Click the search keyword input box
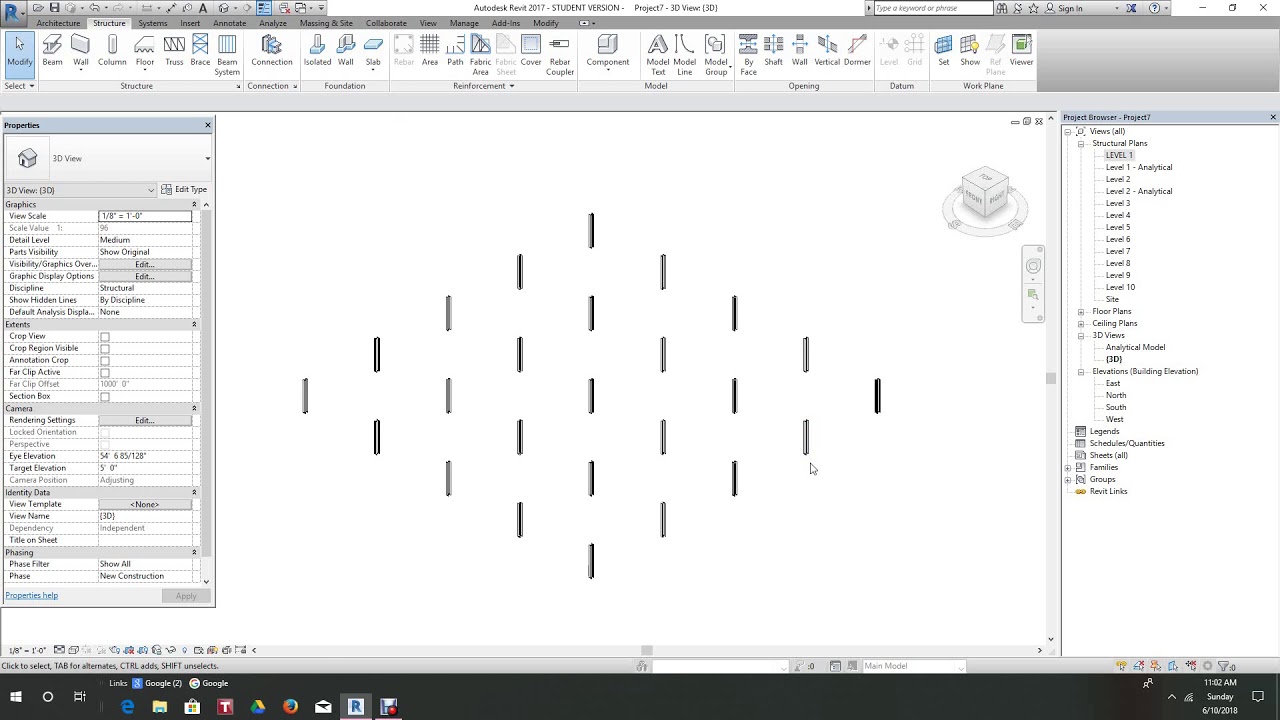The height and width of the screenshot is (720, 1280). (x=933, y=8)
